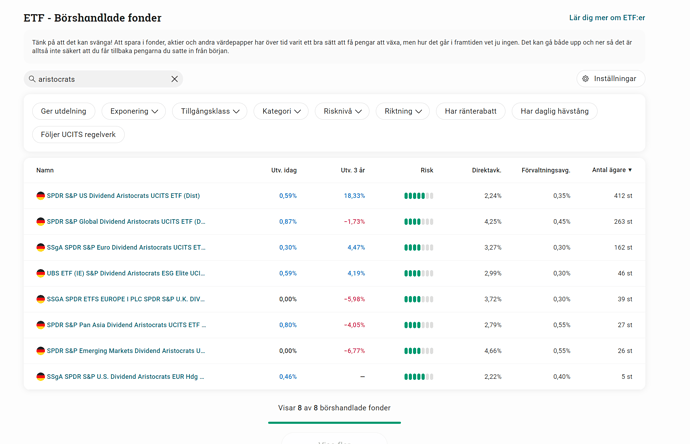This screenshot has height=444, width=690.
Task: Click the sort arrow on Antal ägare
Action: [630, 170]
